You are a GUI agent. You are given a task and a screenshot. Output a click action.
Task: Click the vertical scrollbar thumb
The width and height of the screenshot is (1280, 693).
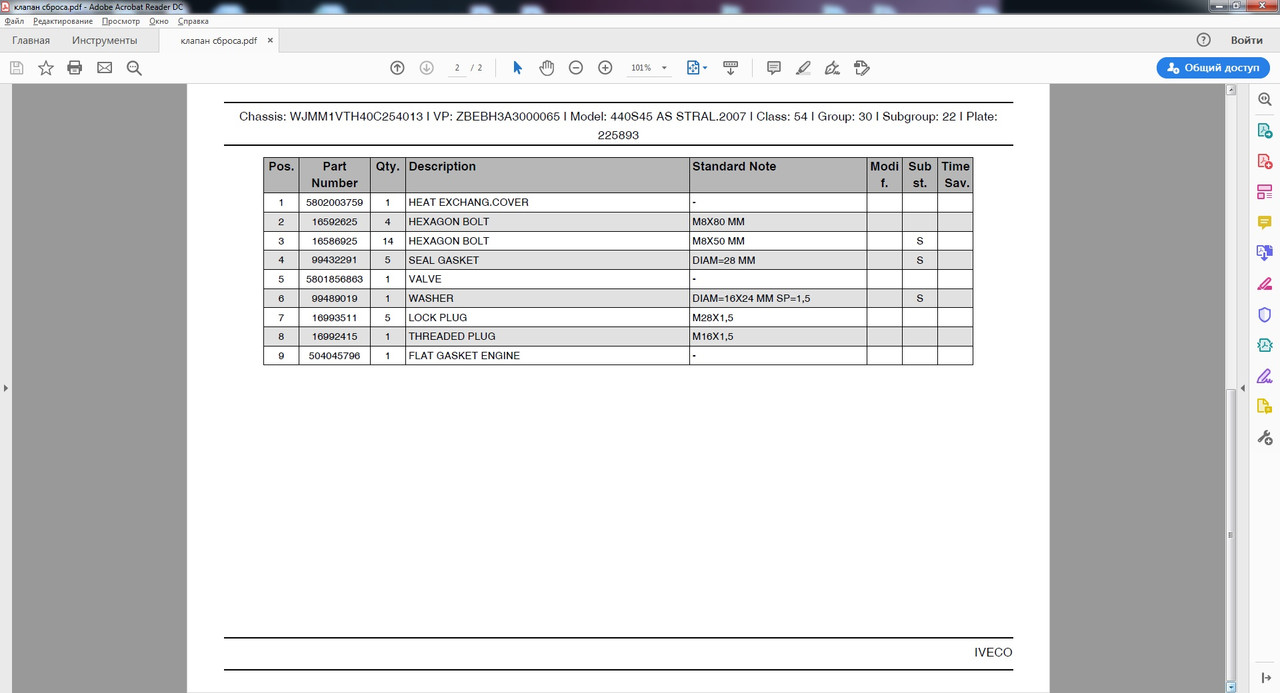click(1231, 534)
